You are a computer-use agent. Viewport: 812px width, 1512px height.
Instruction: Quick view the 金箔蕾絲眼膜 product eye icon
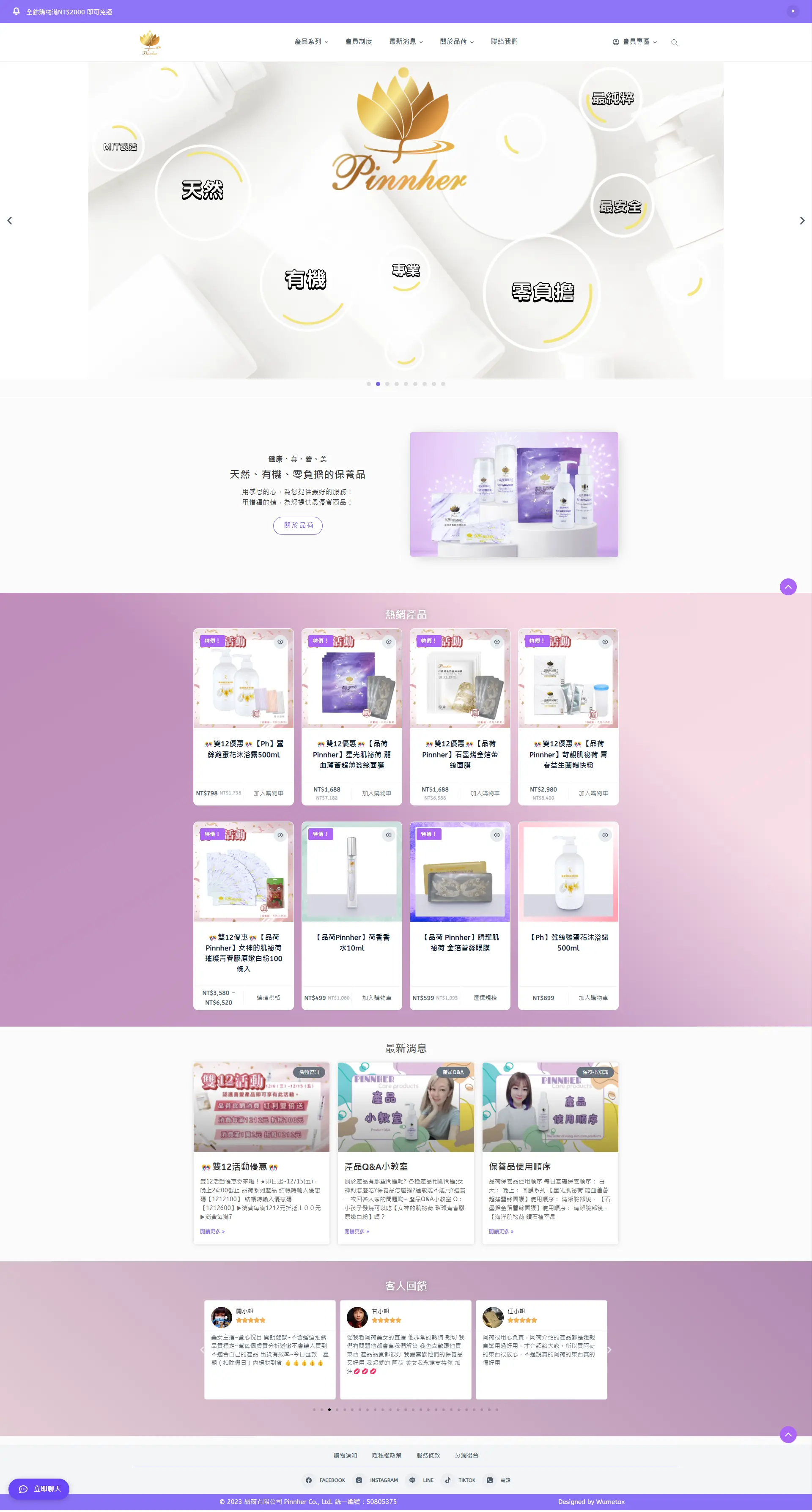point(497,835)
